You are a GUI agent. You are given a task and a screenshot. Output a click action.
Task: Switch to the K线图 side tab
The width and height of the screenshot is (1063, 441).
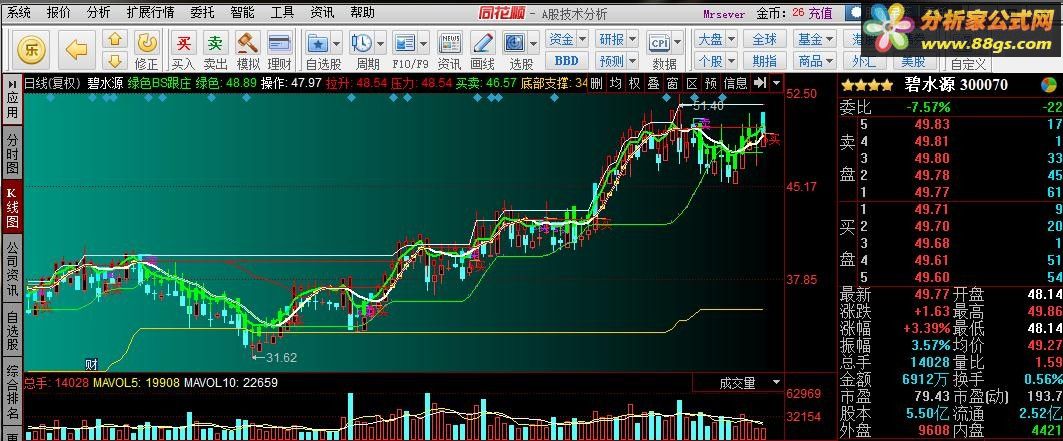click(12, 207)
